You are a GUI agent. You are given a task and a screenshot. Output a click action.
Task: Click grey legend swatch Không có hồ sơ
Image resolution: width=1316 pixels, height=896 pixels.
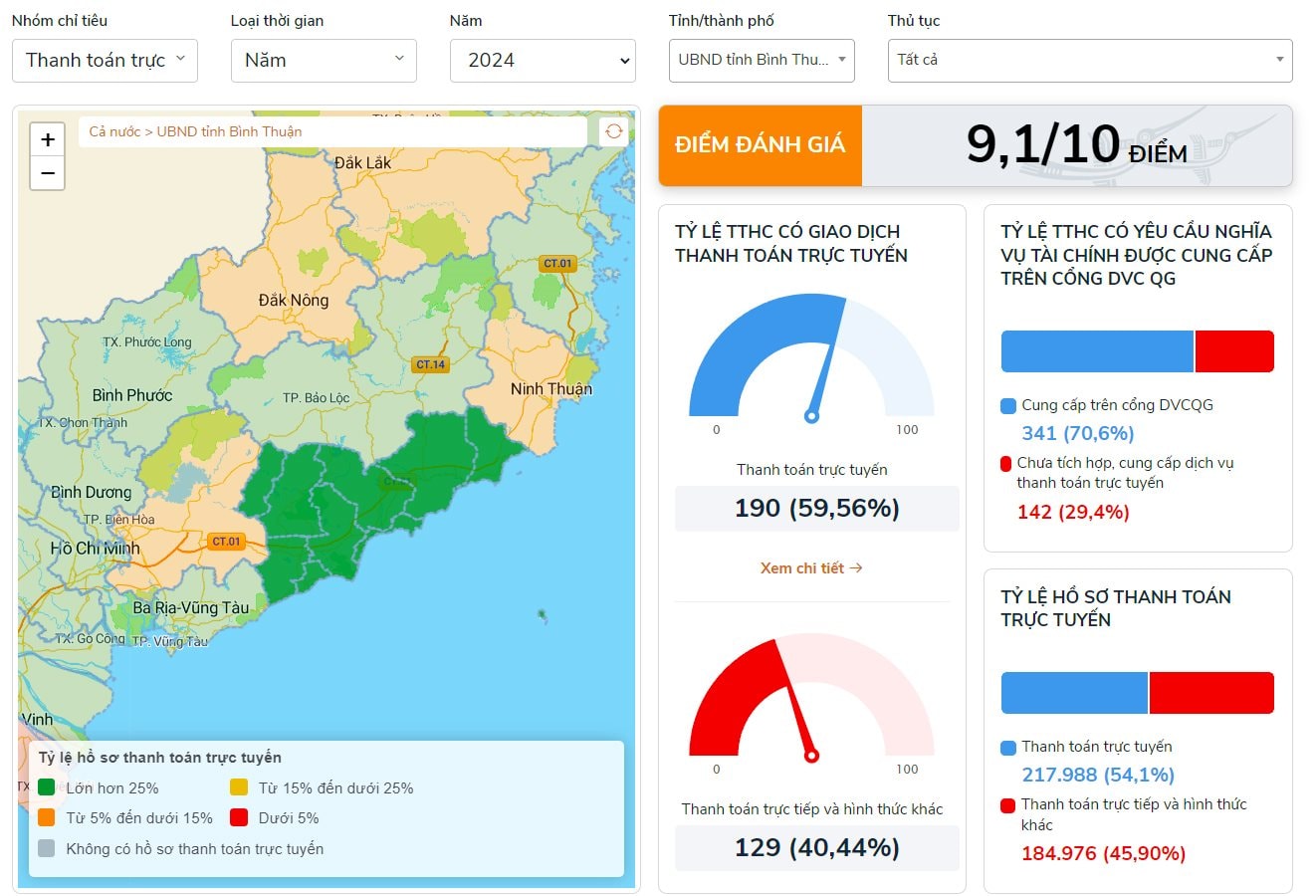[46, 848]
